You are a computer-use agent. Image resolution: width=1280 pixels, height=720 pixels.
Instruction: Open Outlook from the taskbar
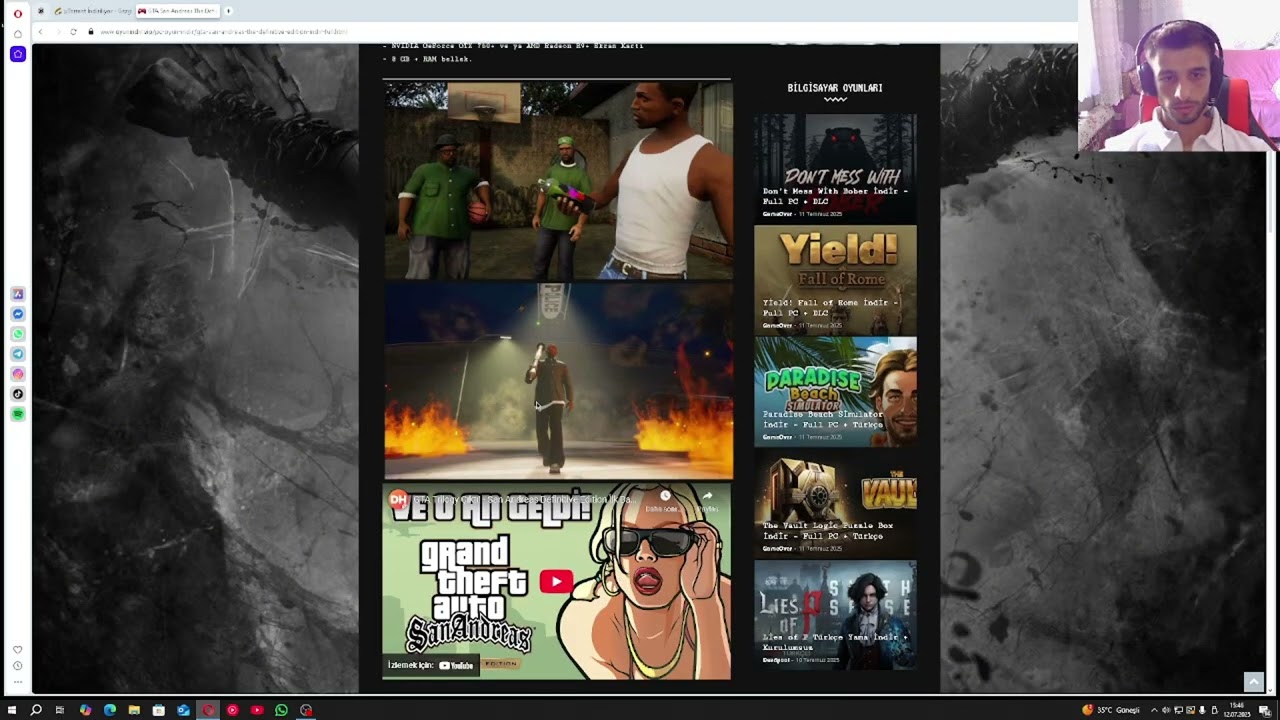[183, 710]
